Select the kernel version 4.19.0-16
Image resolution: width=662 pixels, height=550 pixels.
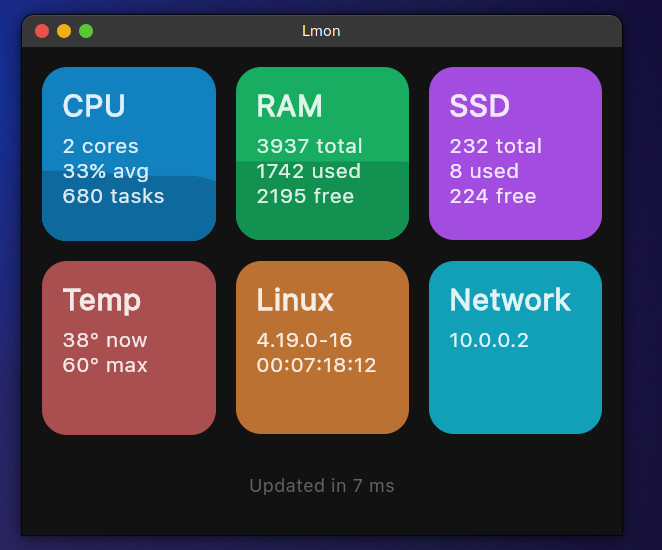(304, 340)
